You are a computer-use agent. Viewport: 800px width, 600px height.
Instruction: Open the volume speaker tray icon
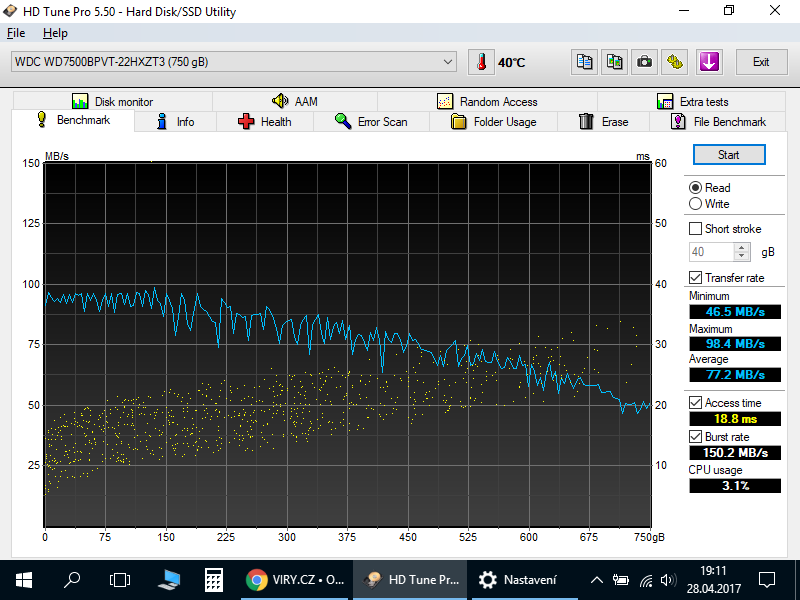coord(668,580)
